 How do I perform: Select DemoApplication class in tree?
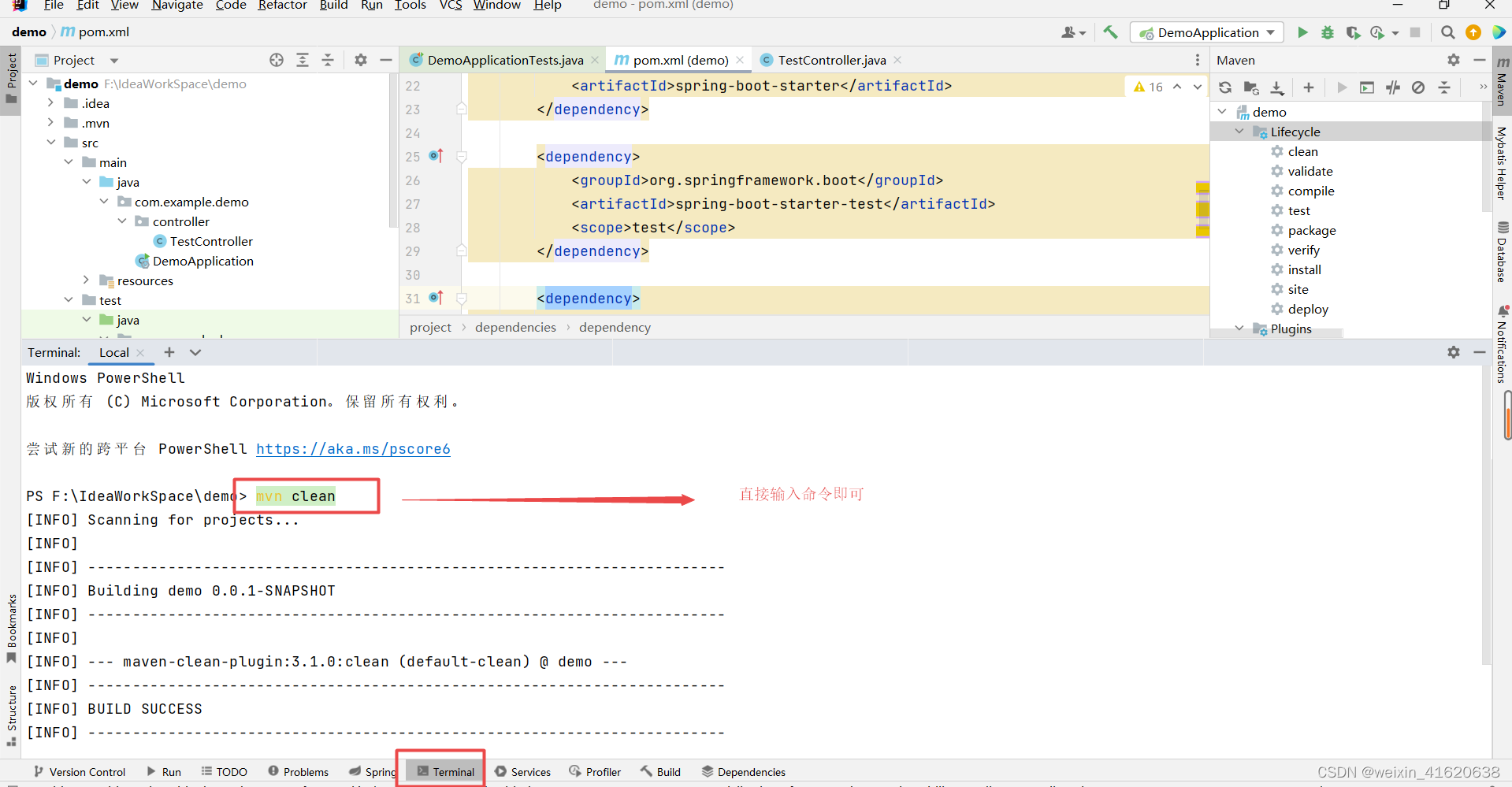tap(202, 261)
